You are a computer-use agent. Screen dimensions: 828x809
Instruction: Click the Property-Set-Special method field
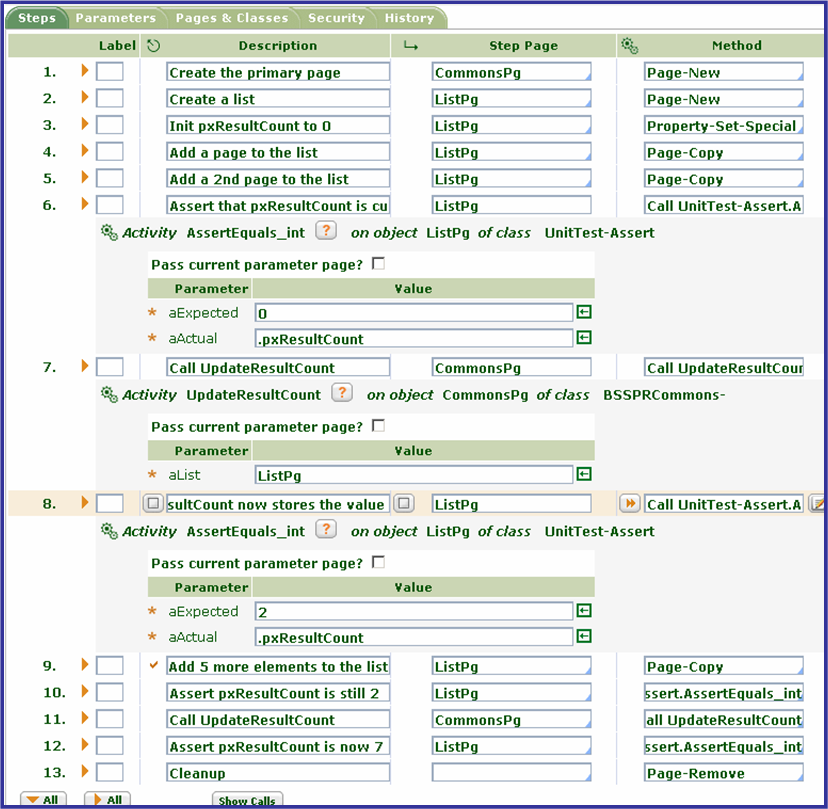[723, 126]
